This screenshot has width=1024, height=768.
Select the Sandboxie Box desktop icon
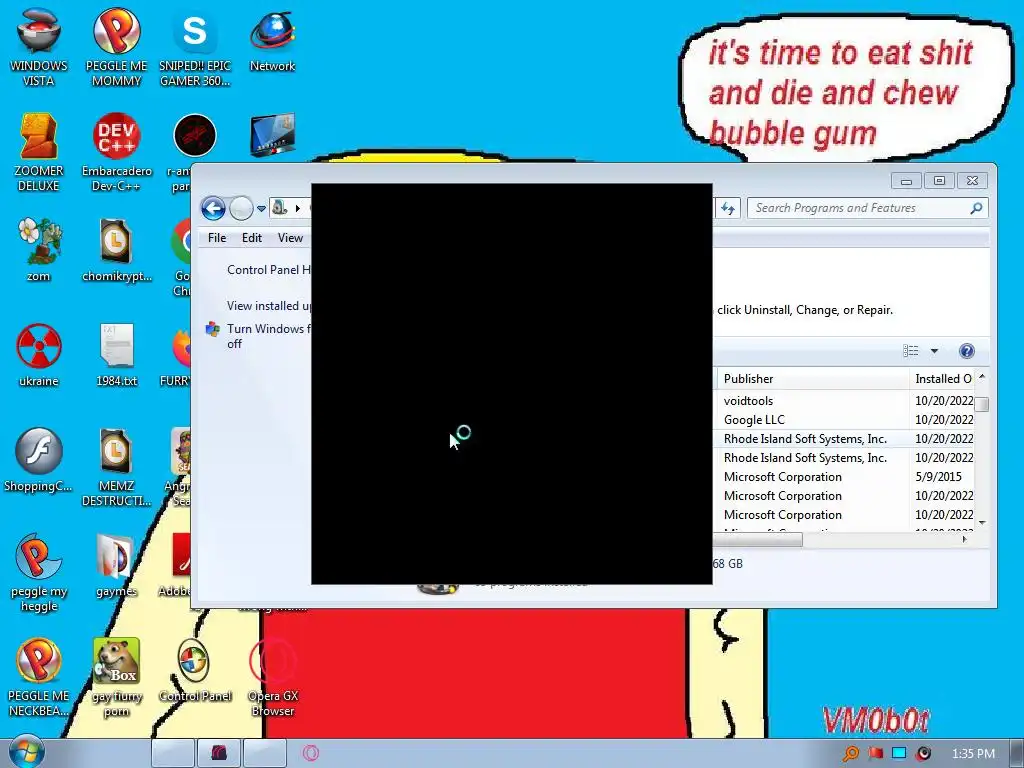tap(116, 677)
